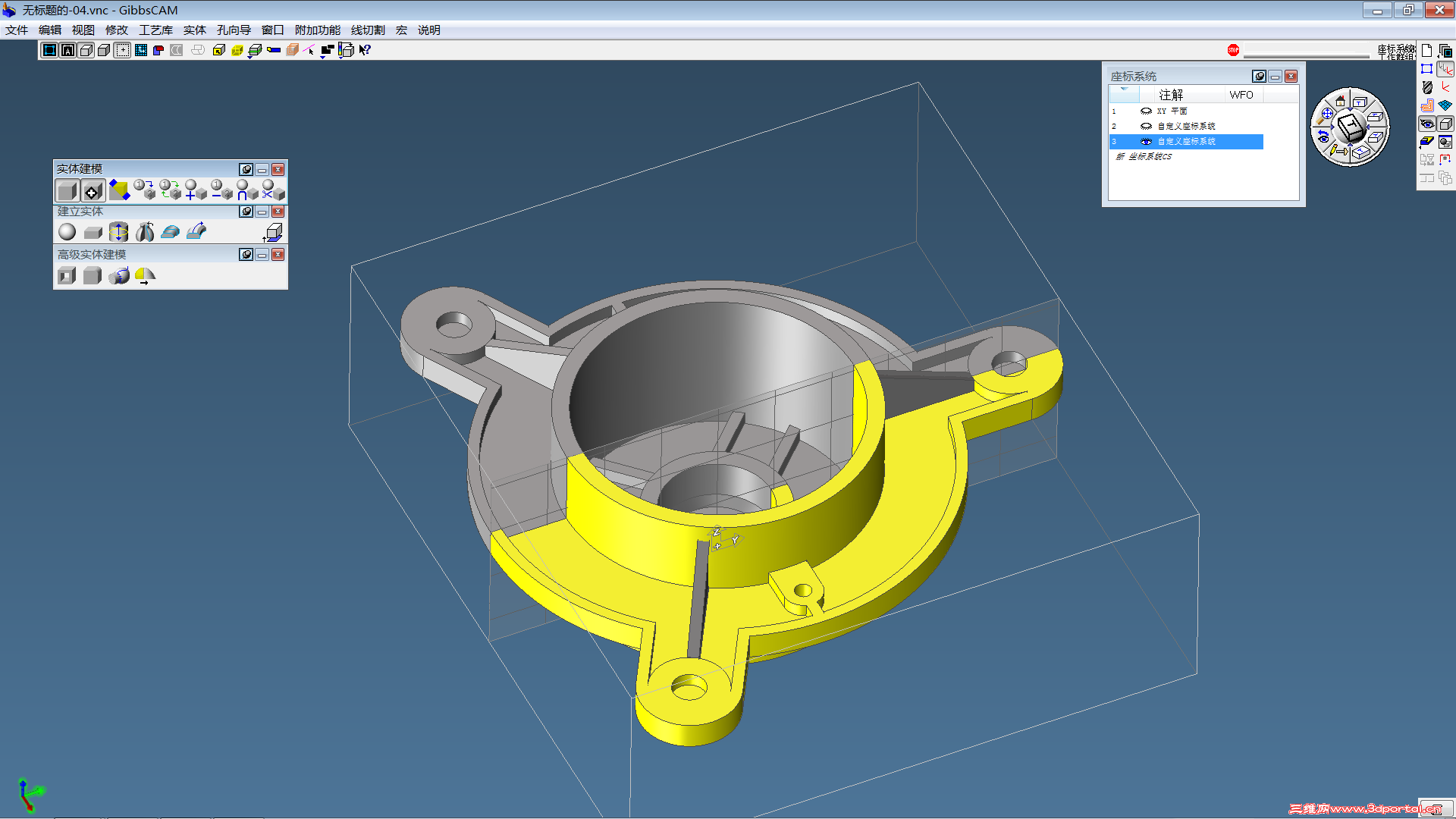Select the sphere solid creation tool

click(x=67, y=232)
